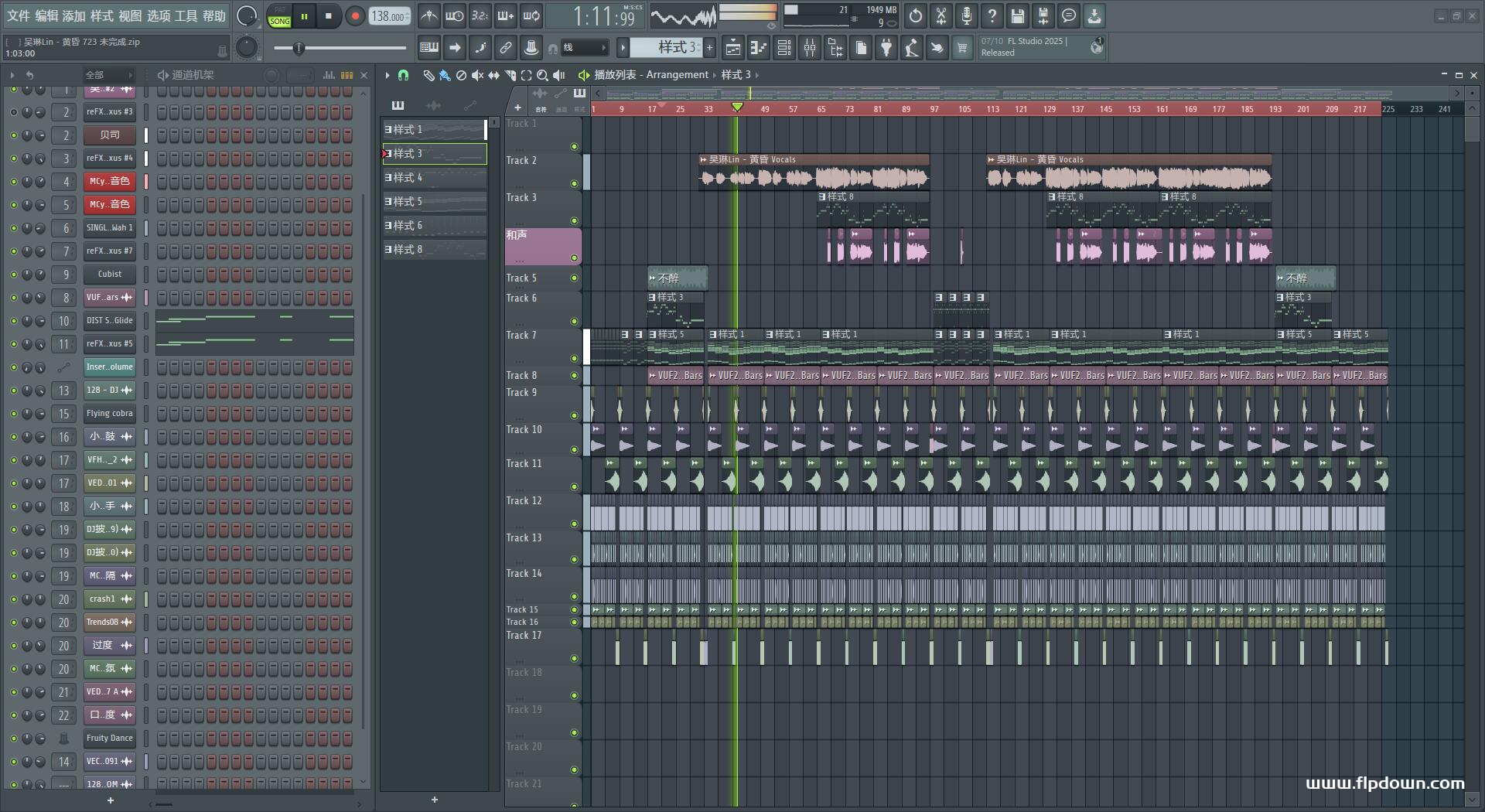Expand the arrow after 样式 3 breadcrumb
1485x812 pixels.
[x=756, y=75]
